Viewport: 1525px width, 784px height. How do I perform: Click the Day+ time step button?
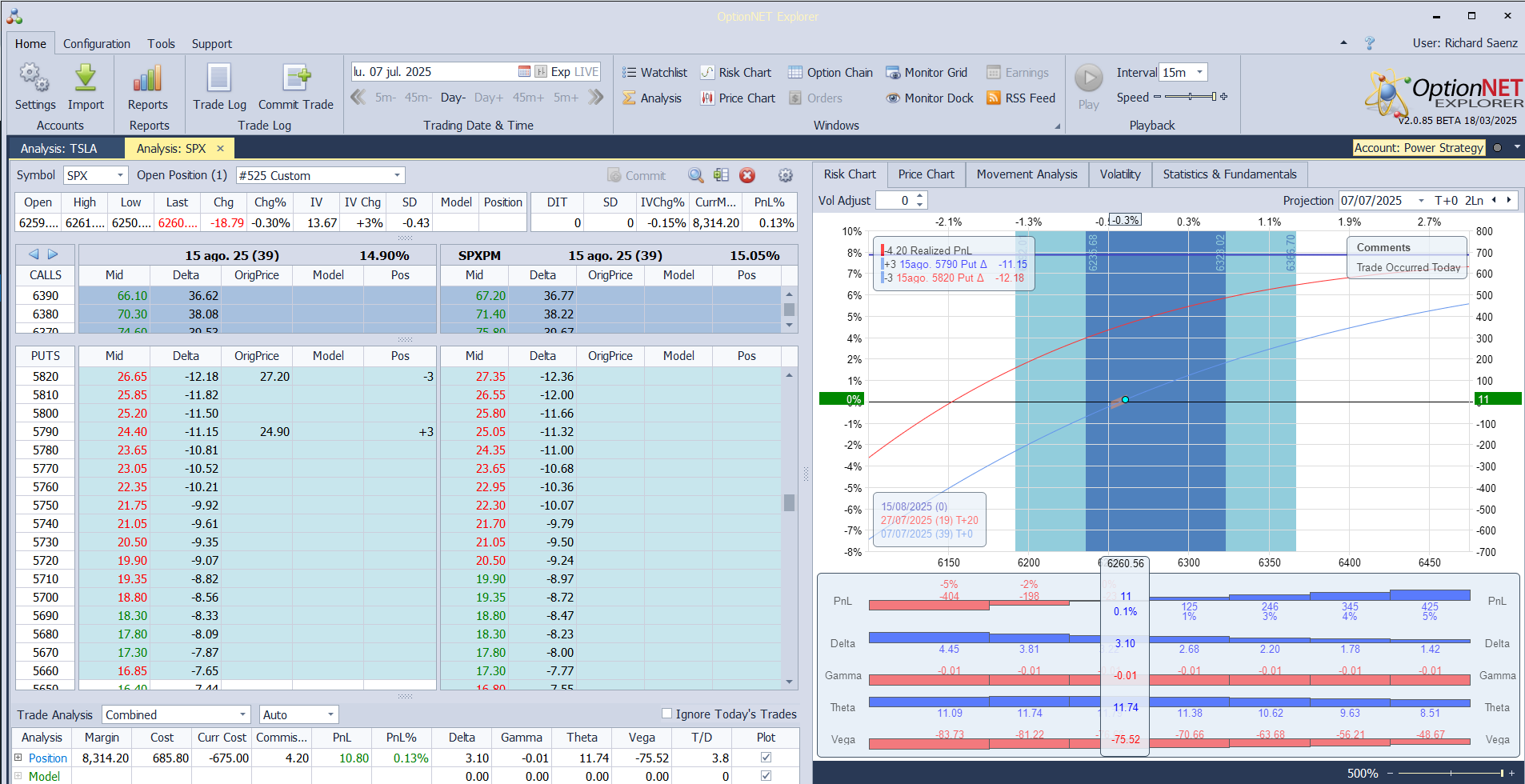tap(488, 98)
